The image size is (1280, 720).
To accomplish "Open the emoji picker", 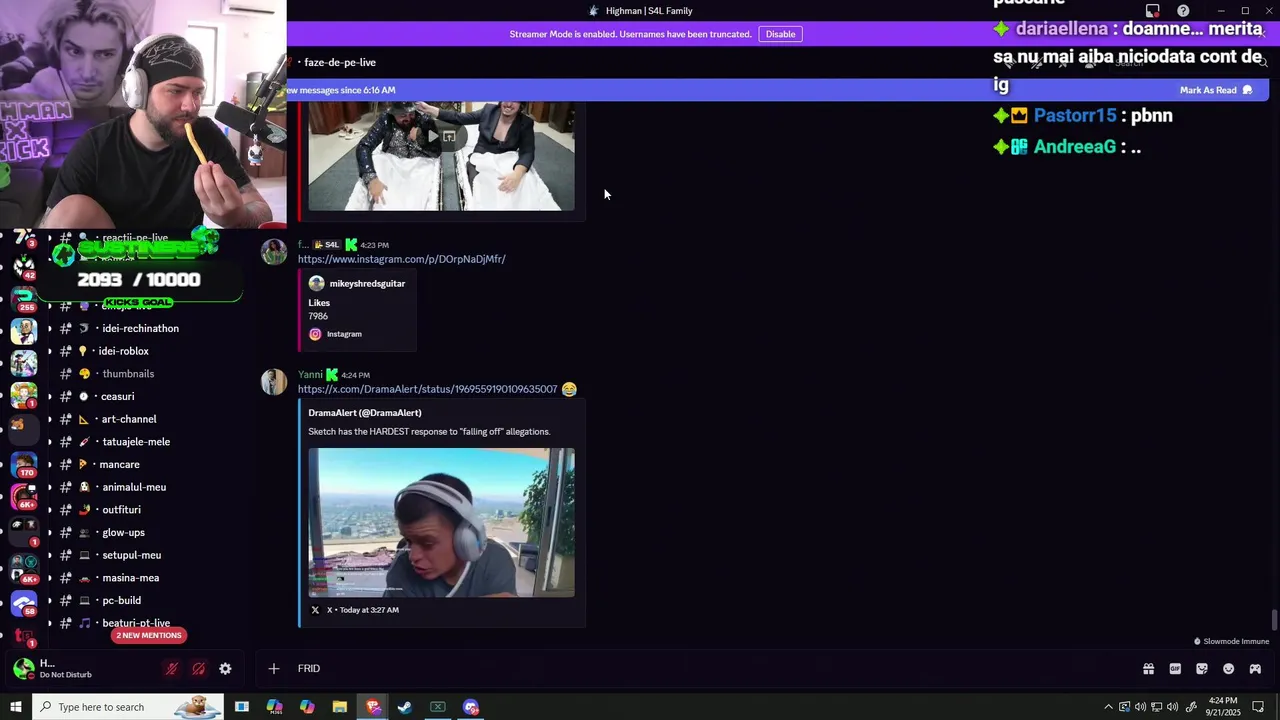I will 1229,669.
